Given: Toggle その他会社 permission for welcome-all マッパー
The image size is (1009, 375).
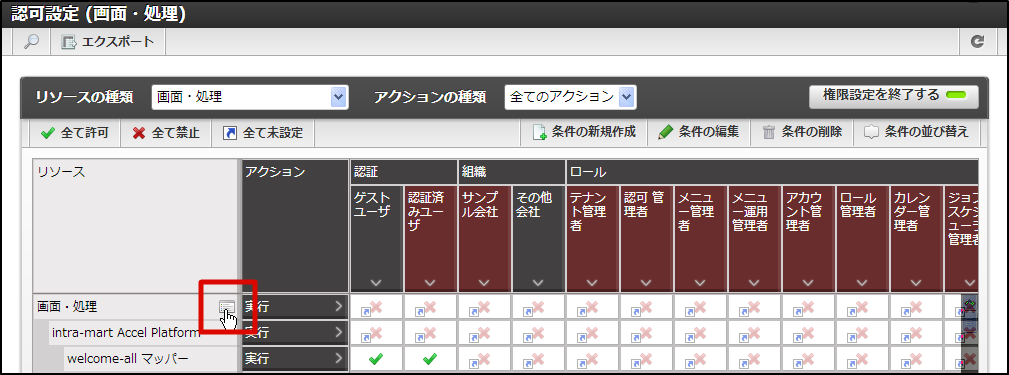Looking at the screenshot, I should click(539, 358).
